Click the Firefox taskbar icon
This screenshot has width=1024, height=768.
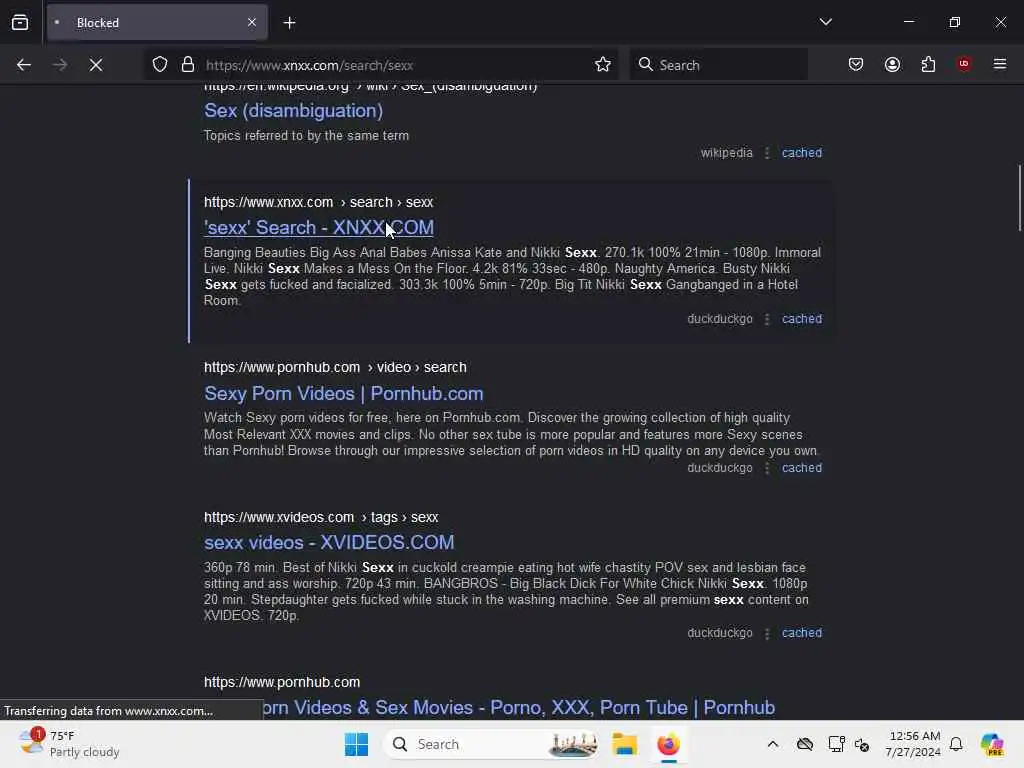[x=668, y=744]
